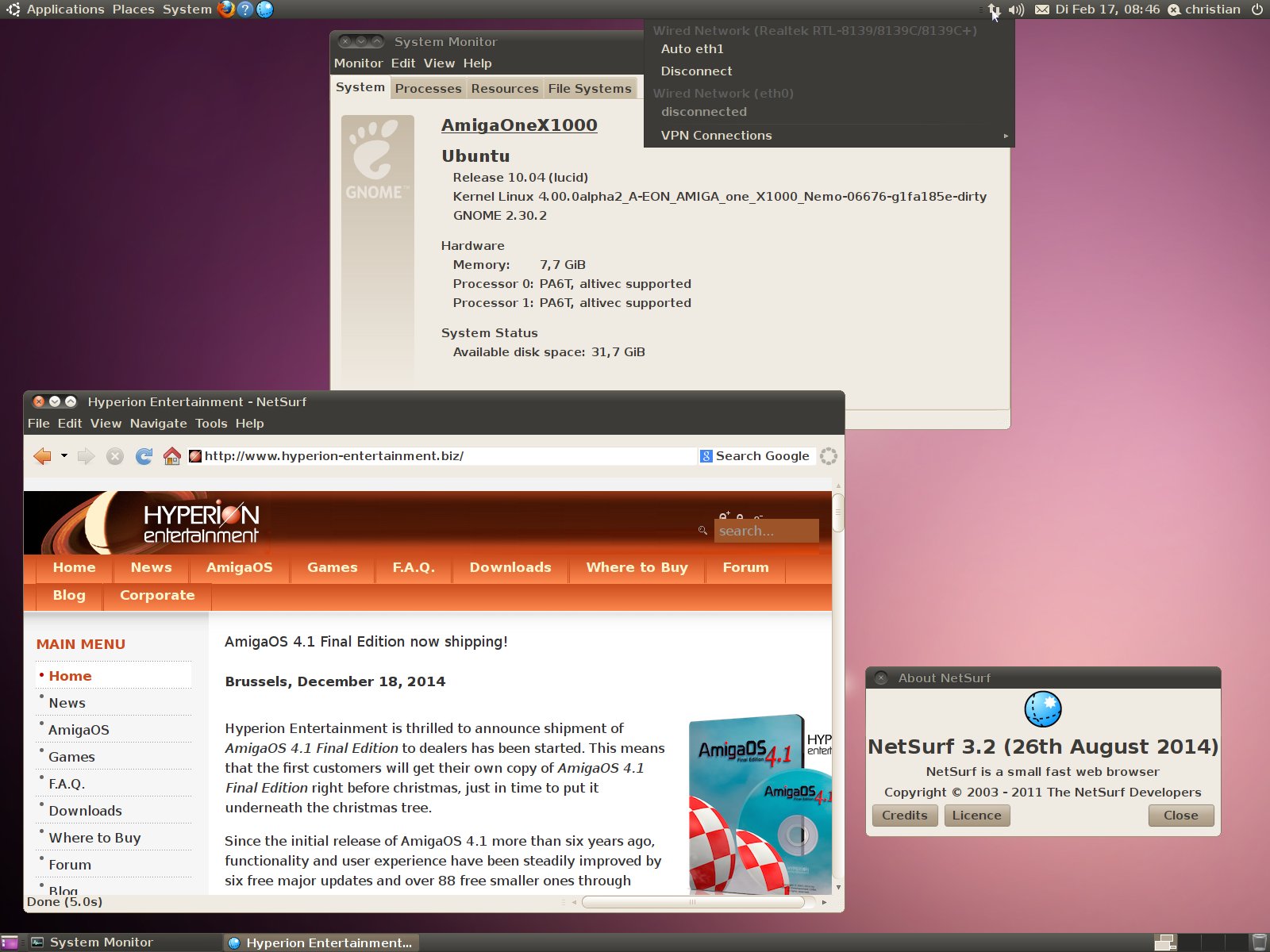The height and width of the screenshot is (952, 1270).
Task: Switch to System Monitor in the taskbar
Action: (x=101, y=942)
